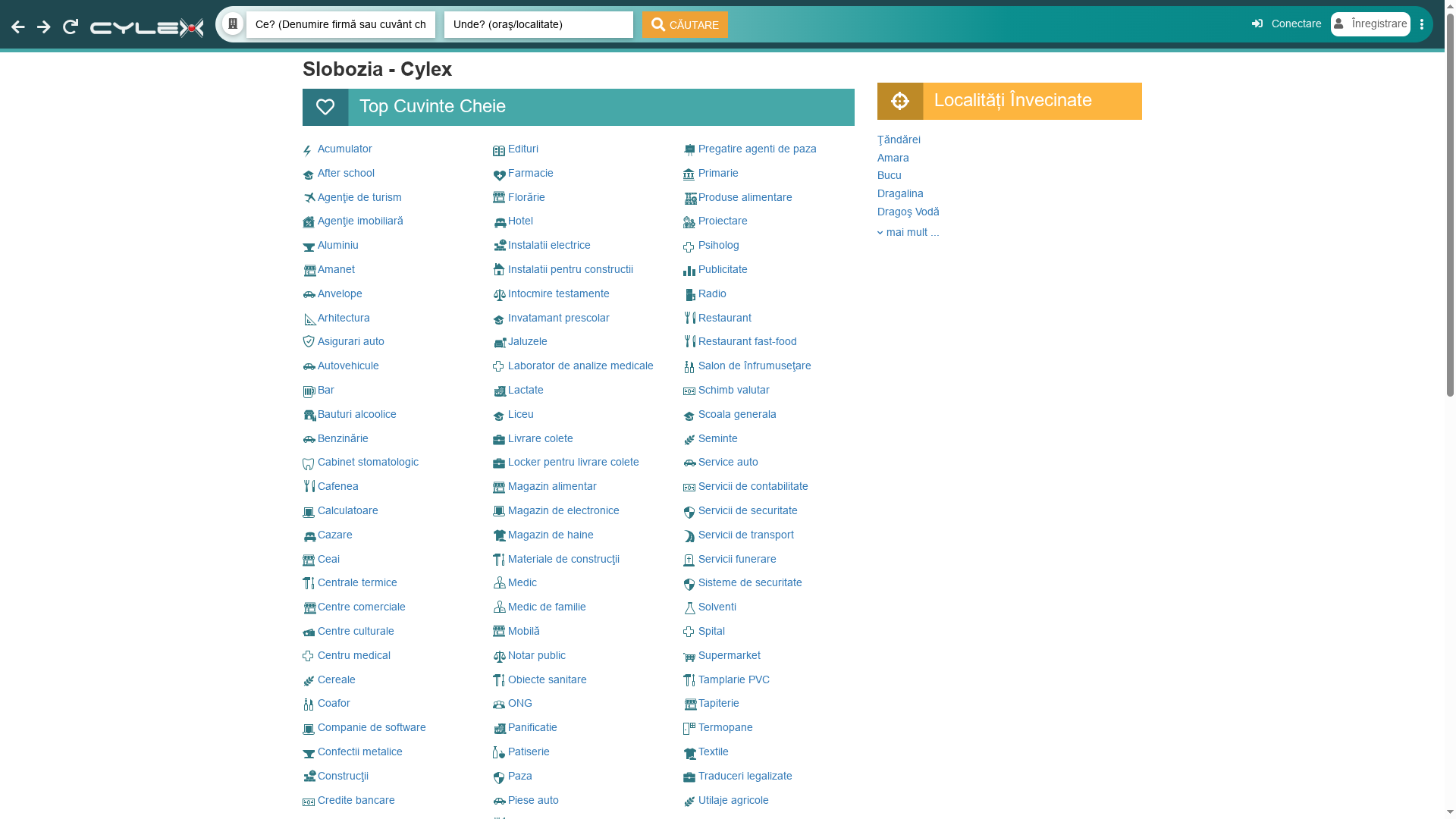Click the building icon beside search field
The image size is (1456, 819).
point(233,24)
